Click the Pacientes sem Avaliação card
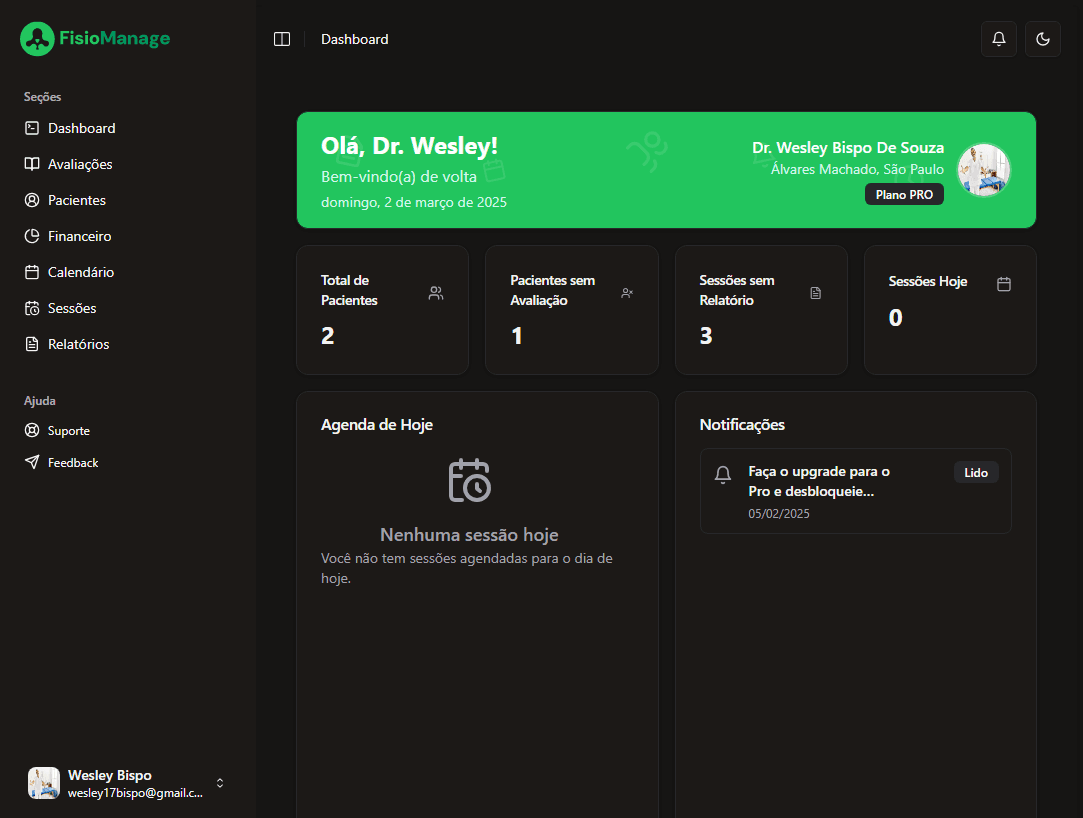This screenshot has width=1083, height=818. [571, 310]
